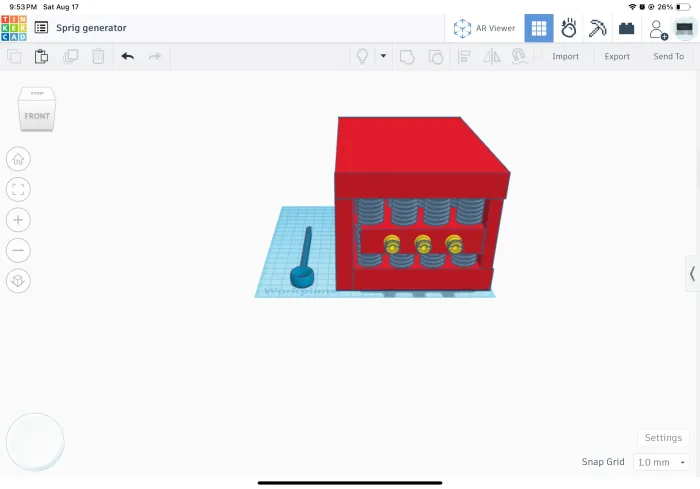Open the Tinkercad logo home link
700x489 pixels.
point(14,28)
